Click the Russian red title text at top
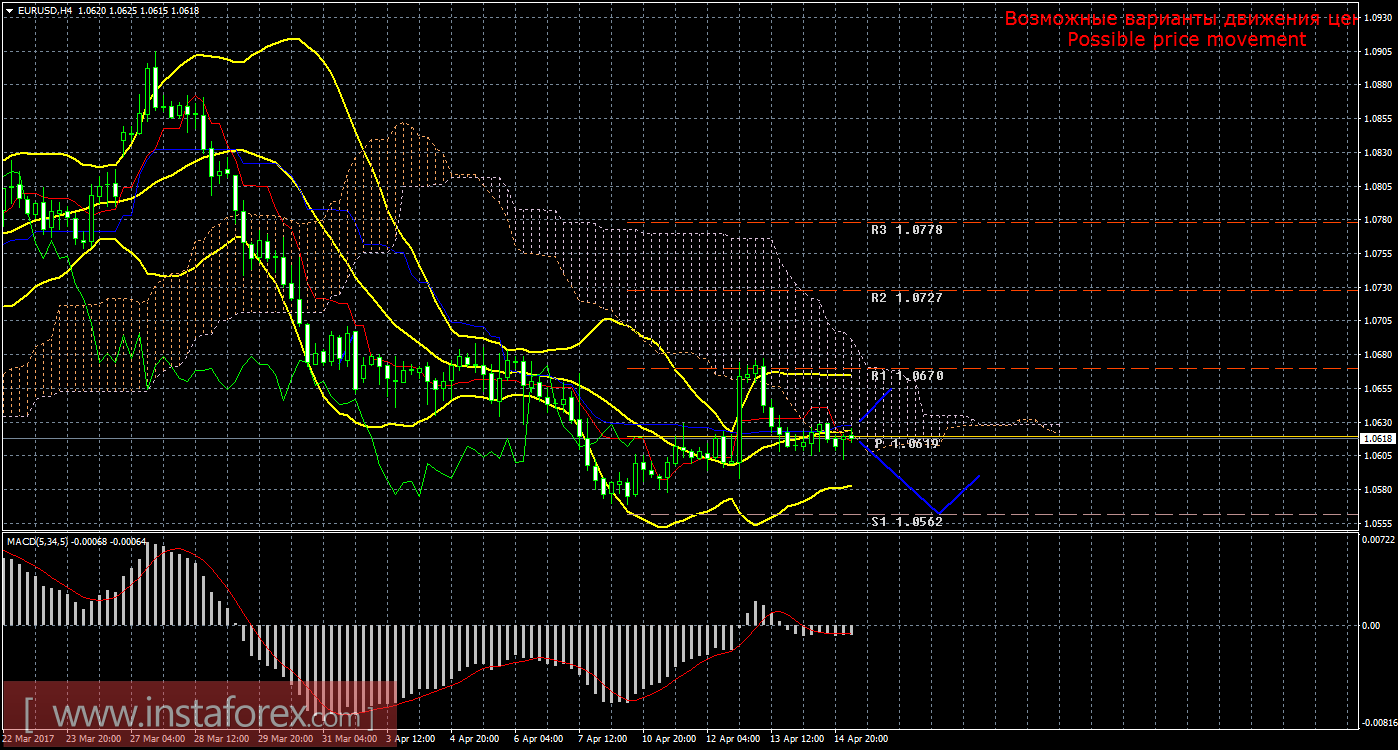1398x750 pixels. click(x=1180, y=19)
